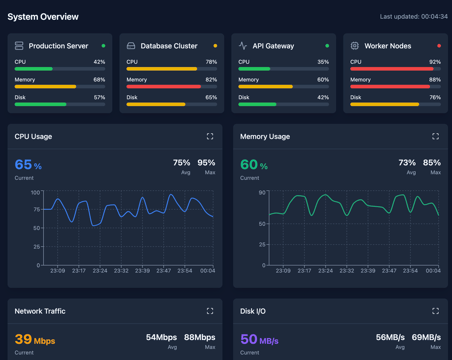452x360 pixels.
Task: Expand the Network Traffic panel fullscreen
Action: point(210,311)
